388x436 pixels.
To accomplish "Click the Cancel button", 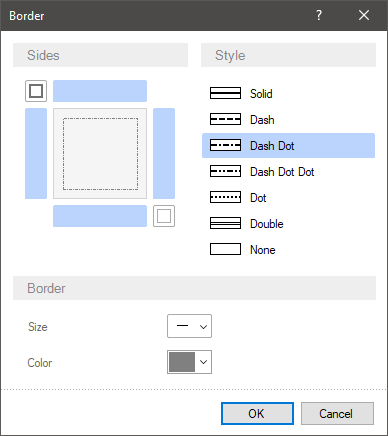I will click(x=337, y=414).
